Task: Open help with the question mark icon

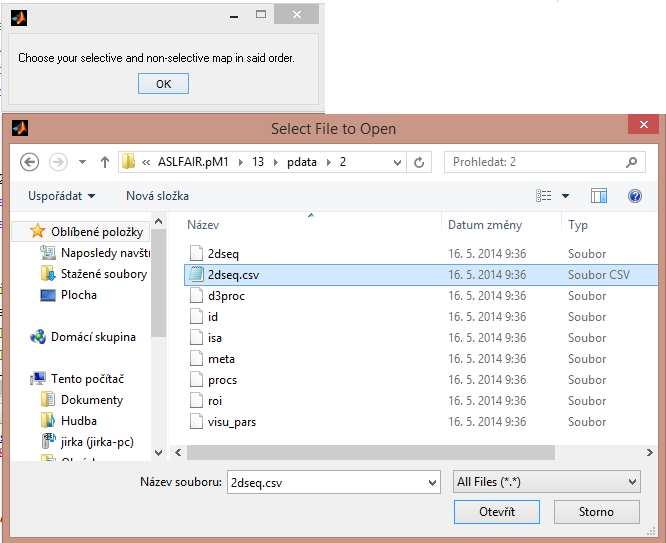Action: [635, 196]
